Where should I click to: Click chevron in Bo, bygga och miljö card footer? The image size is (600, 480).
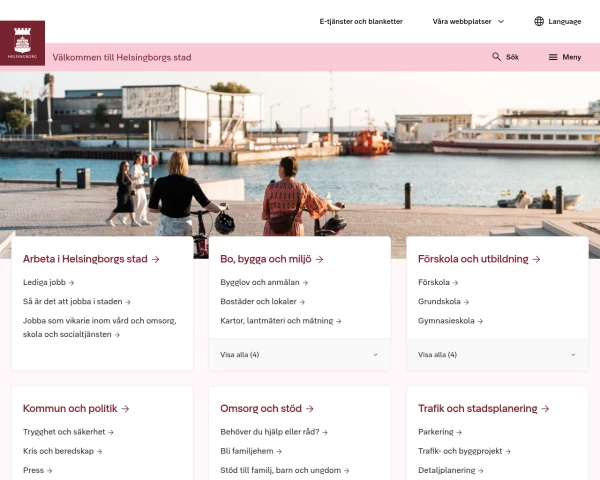click(x=375, y=355)
